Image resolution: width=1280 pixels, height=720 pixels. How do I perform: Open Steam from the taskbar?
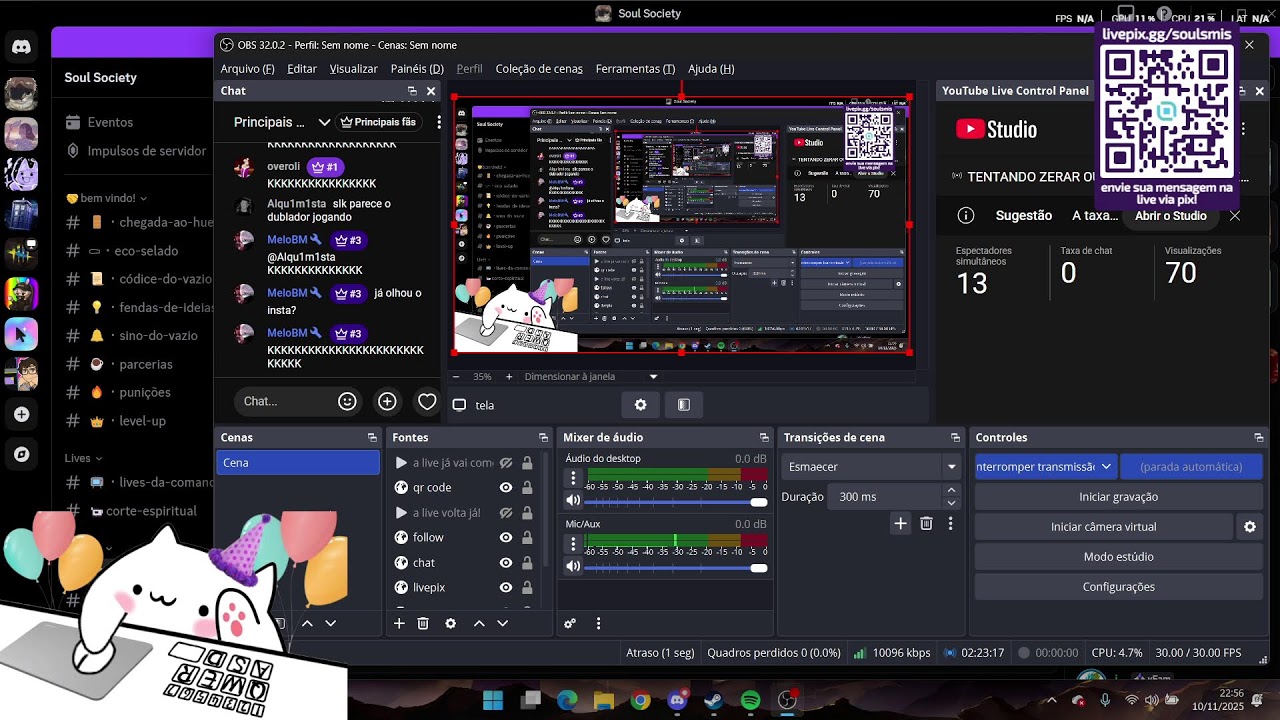pos(713,701)
